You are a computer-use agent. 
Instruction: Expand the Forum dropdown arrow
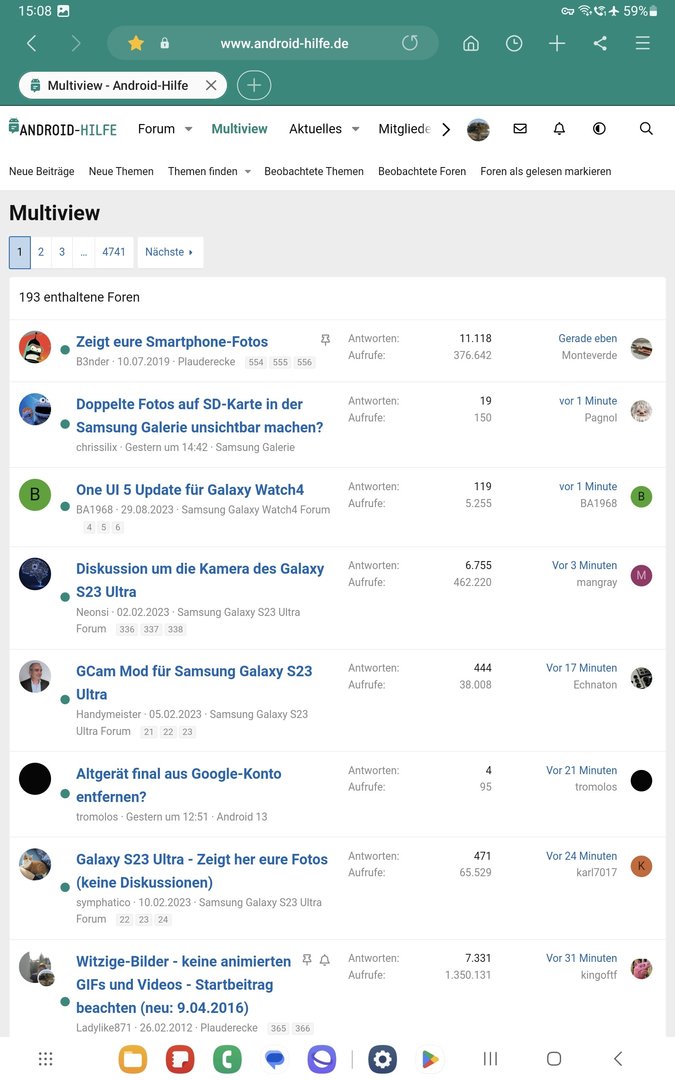pos(188,129)
